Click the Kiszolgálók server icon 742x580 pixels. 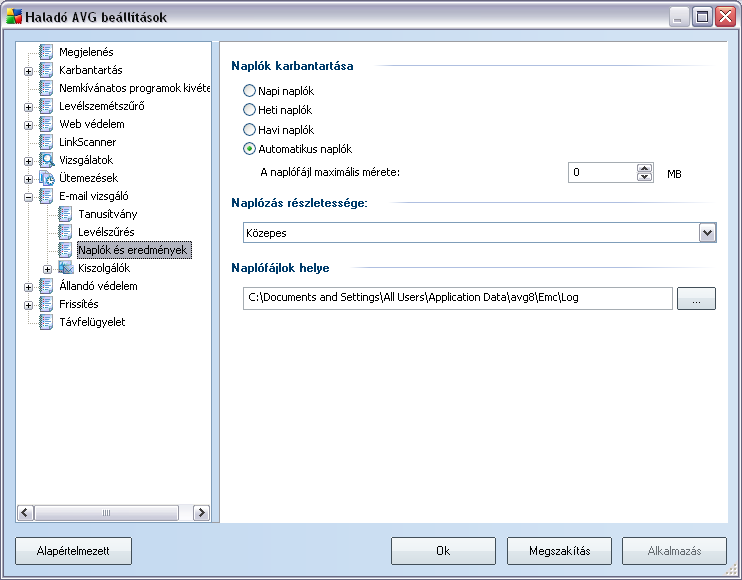pos(66,268)
